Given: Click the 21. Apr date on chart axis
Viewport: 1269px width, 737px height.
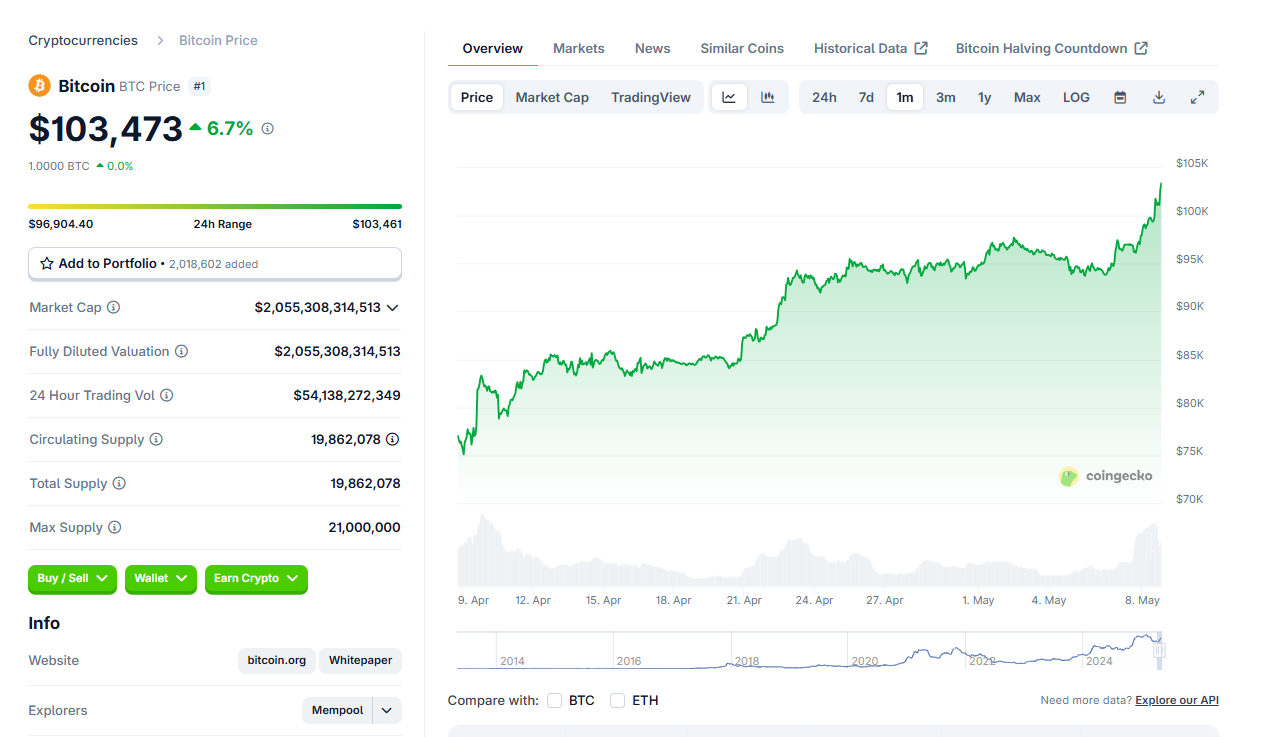Looking at the screenshot, I should (744, 600).
